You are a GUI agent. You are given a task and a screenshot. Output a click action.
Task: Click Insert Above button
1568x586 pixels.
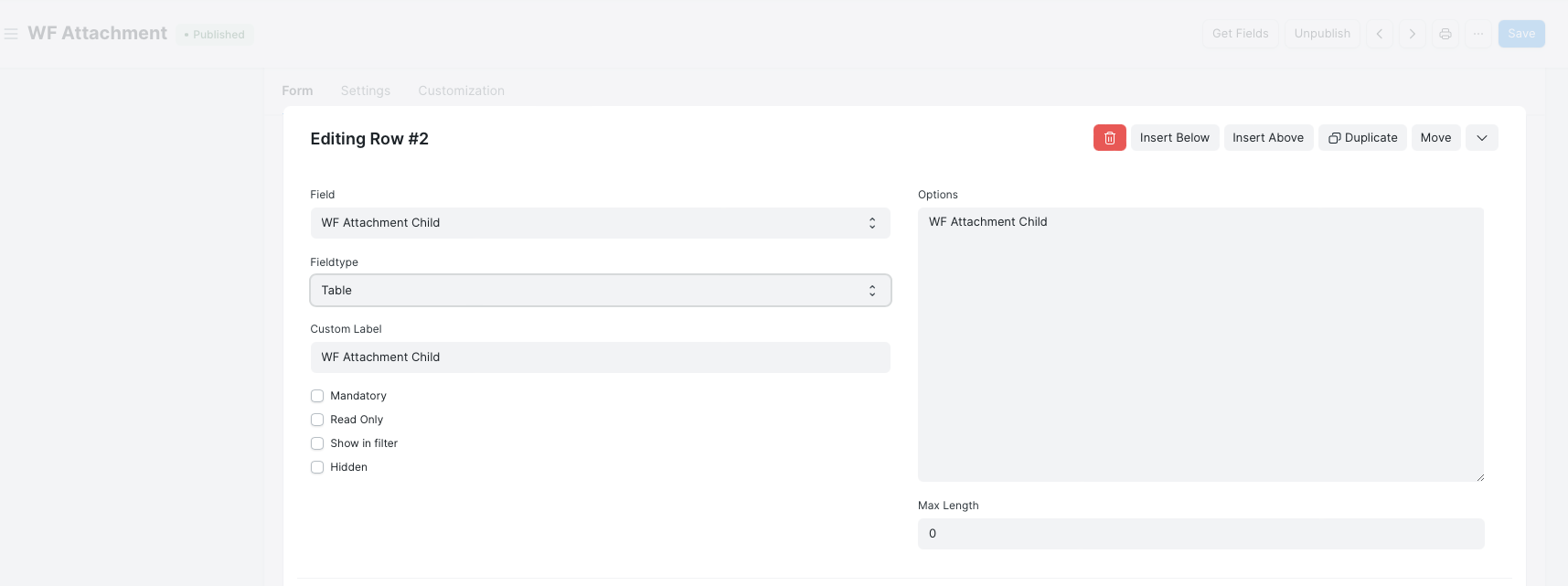[x=1268, y=138]
